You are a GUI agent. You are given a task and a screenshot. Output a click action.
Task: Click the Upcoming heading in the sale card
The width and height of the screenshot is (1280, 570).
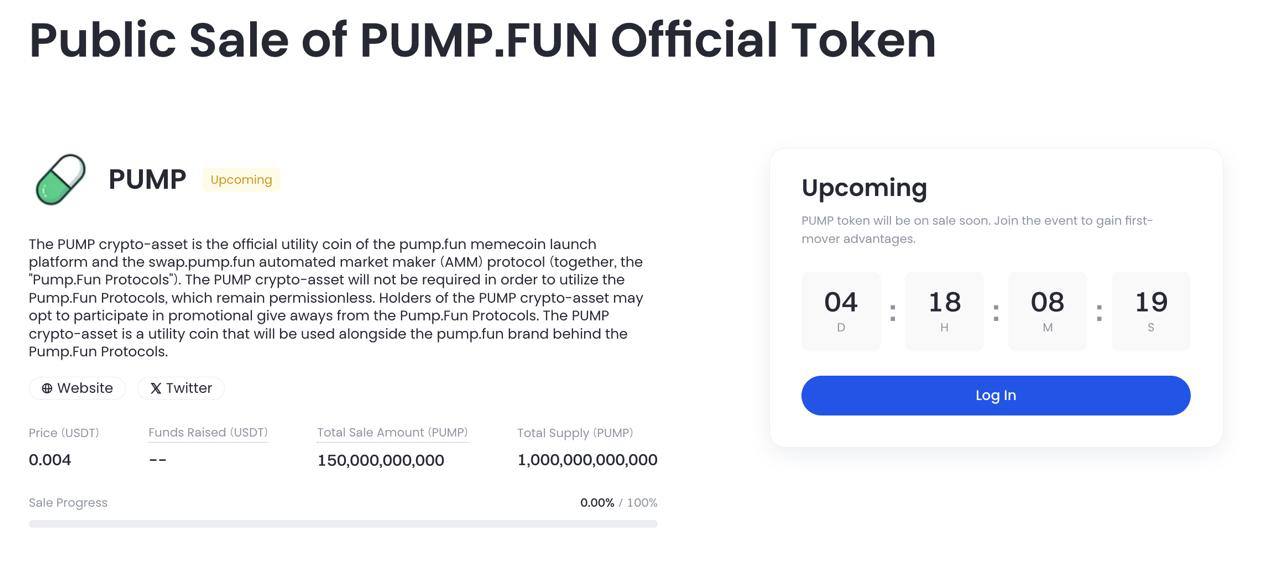(x=864, y=188)
